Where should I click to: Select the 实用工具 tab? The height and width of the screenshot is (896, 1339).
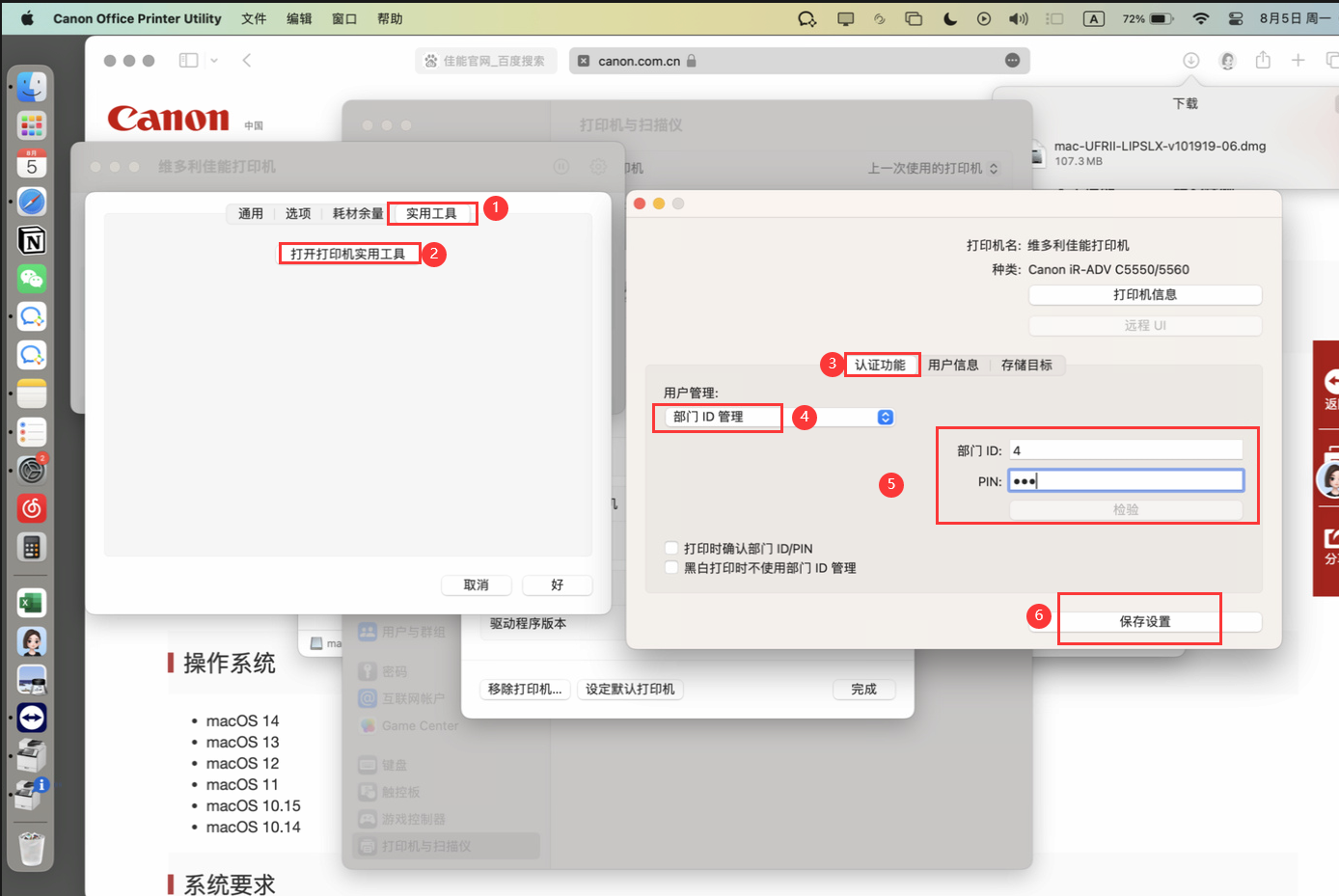click(x=431, y=213)
